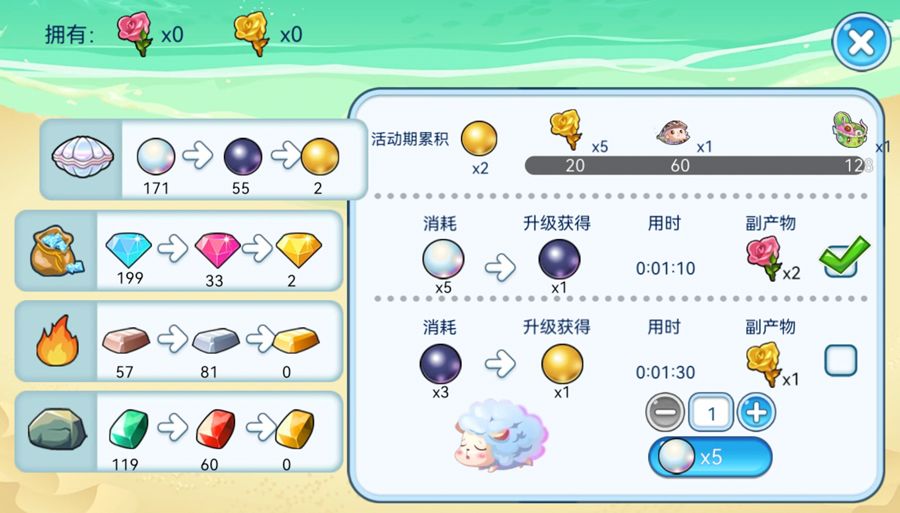Select the pearl shell category tab
The image size is (900, 513).
click(83, 158)
